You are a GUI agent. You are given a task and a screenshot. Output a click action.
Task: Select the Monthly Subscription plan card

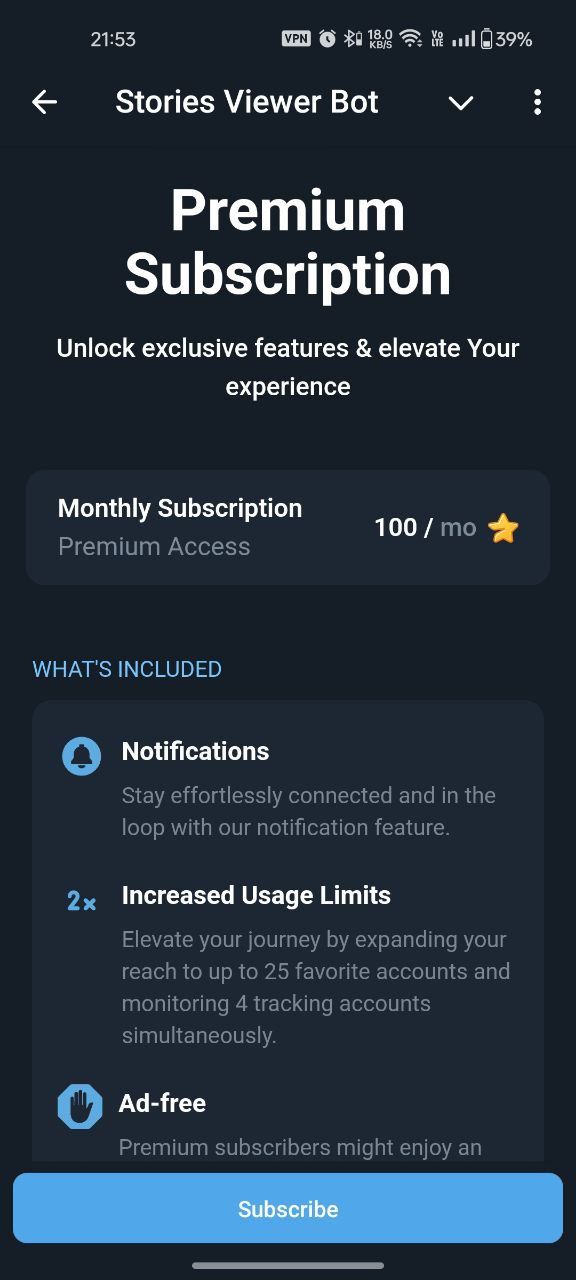coord(288,527)
